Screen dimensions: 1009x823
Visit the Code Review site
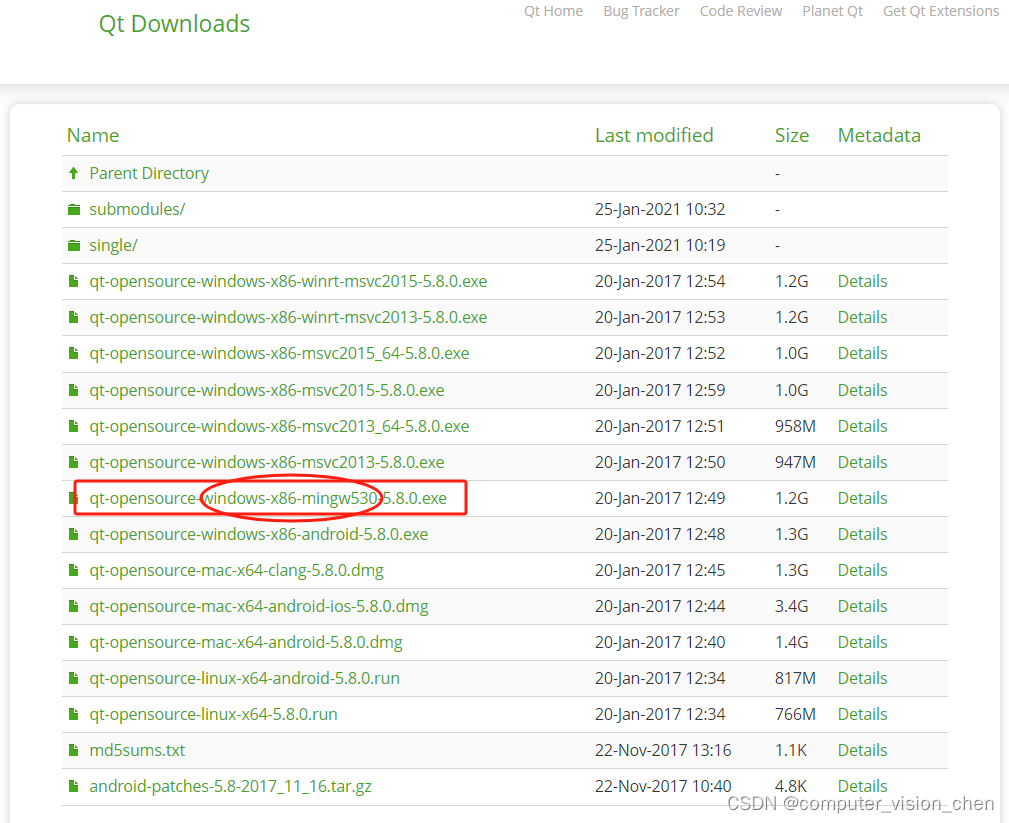741,11
